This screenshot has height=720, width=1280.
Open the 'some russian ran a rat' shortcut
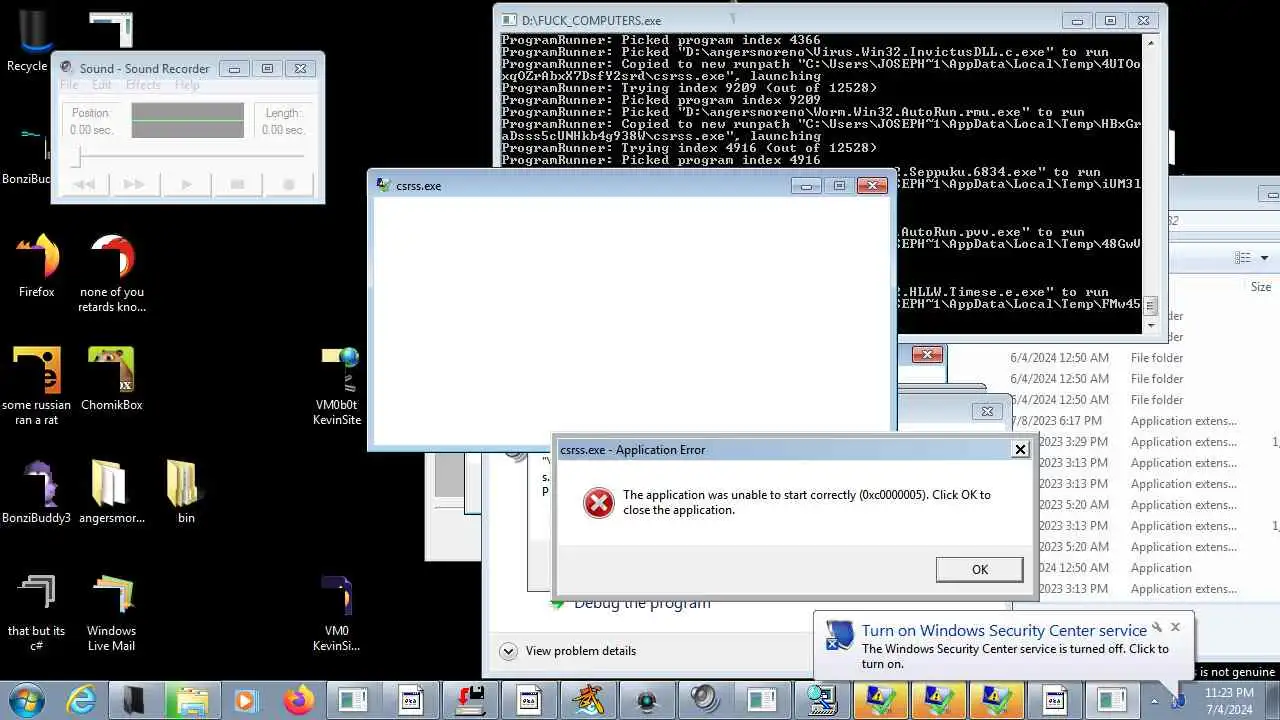tap(37, 385)
